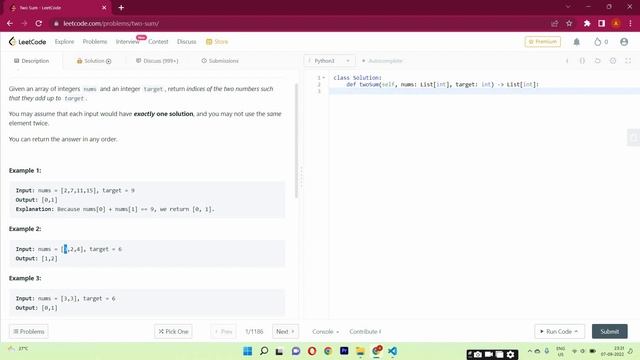This screenshot has width=640, height=360.
Task: Open File Explorer from taskbar
Action: [x=360, y=351]
